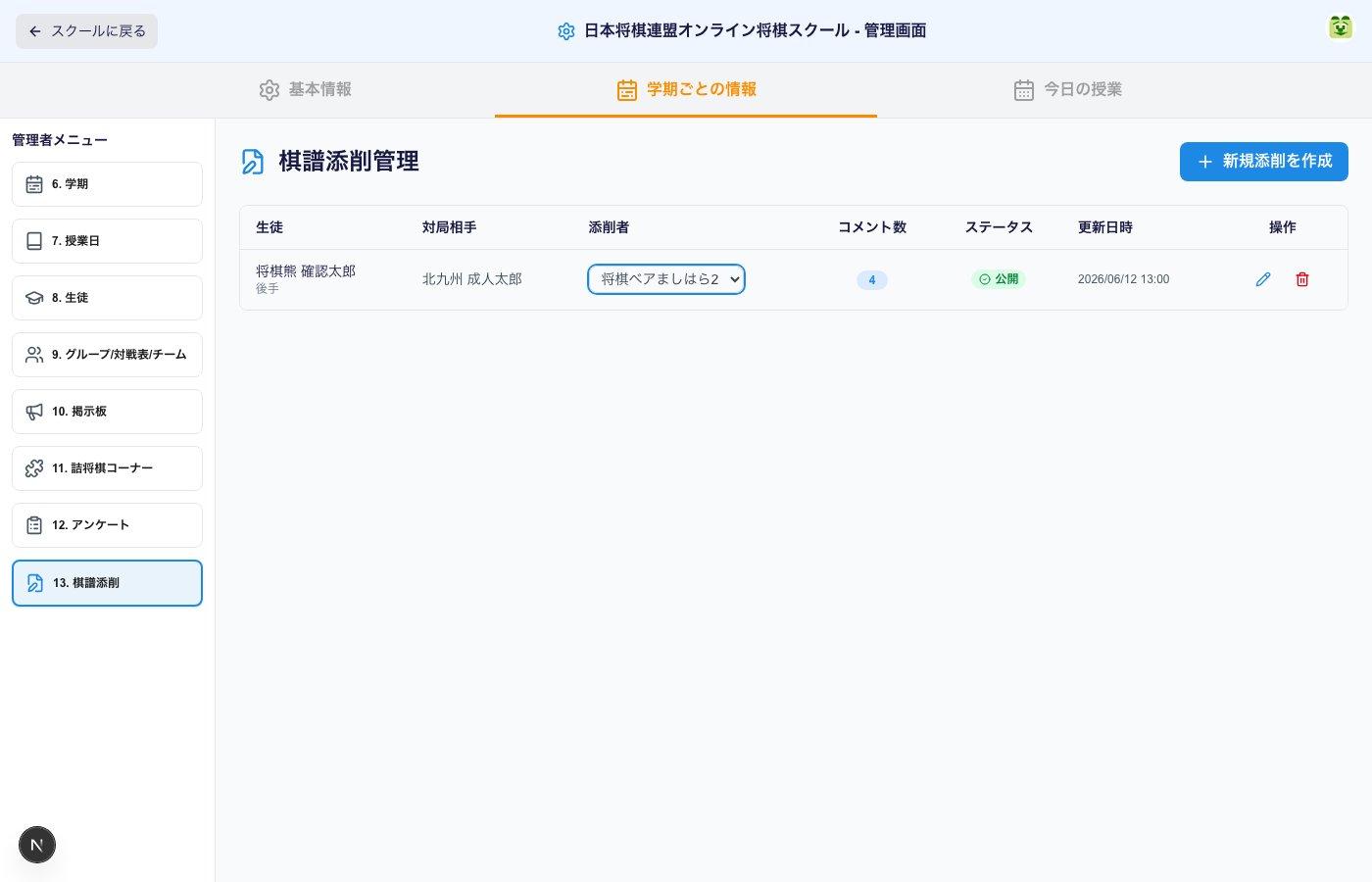Click the 添削者 column header
1372x882 pixels.
(x=609, y=227)
